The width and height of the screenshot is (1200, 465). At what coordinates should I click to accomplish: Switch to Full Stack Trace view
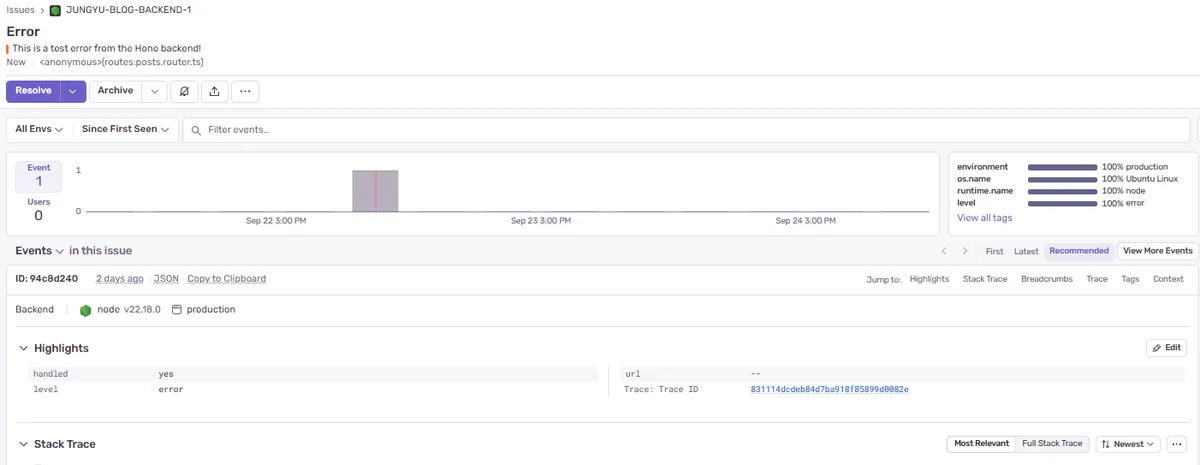[1051, 444]
